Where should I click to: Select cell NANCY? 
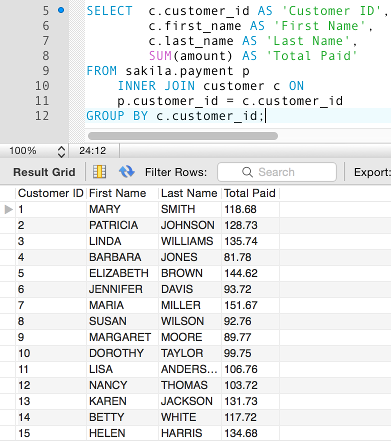click(122, 385)
